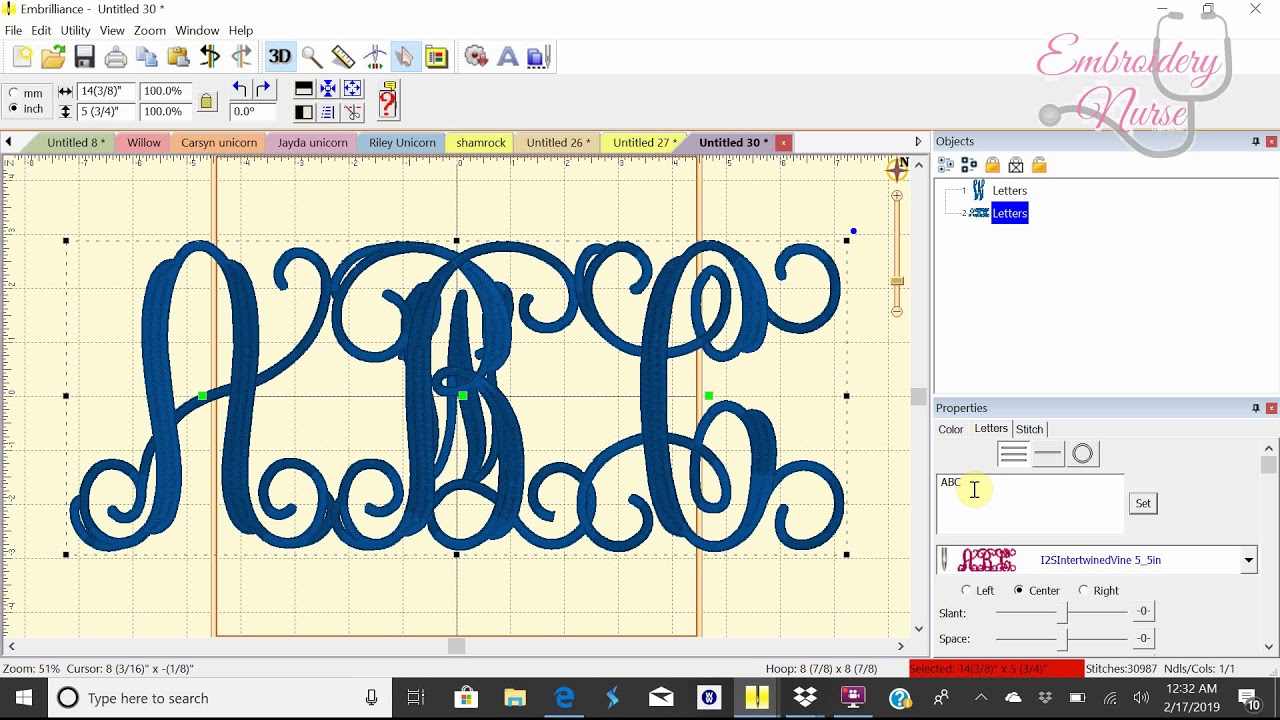The image size is (1280, 720).
Task: Set text alignment to Right
Action: click(1098, 591)
